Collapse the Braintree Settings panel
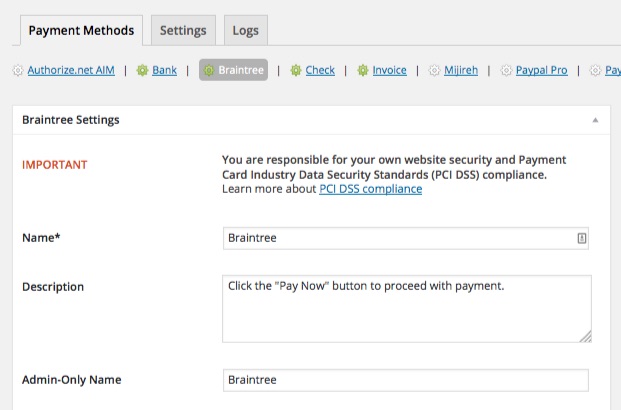 pyautogui.click(x=595, y=120)
